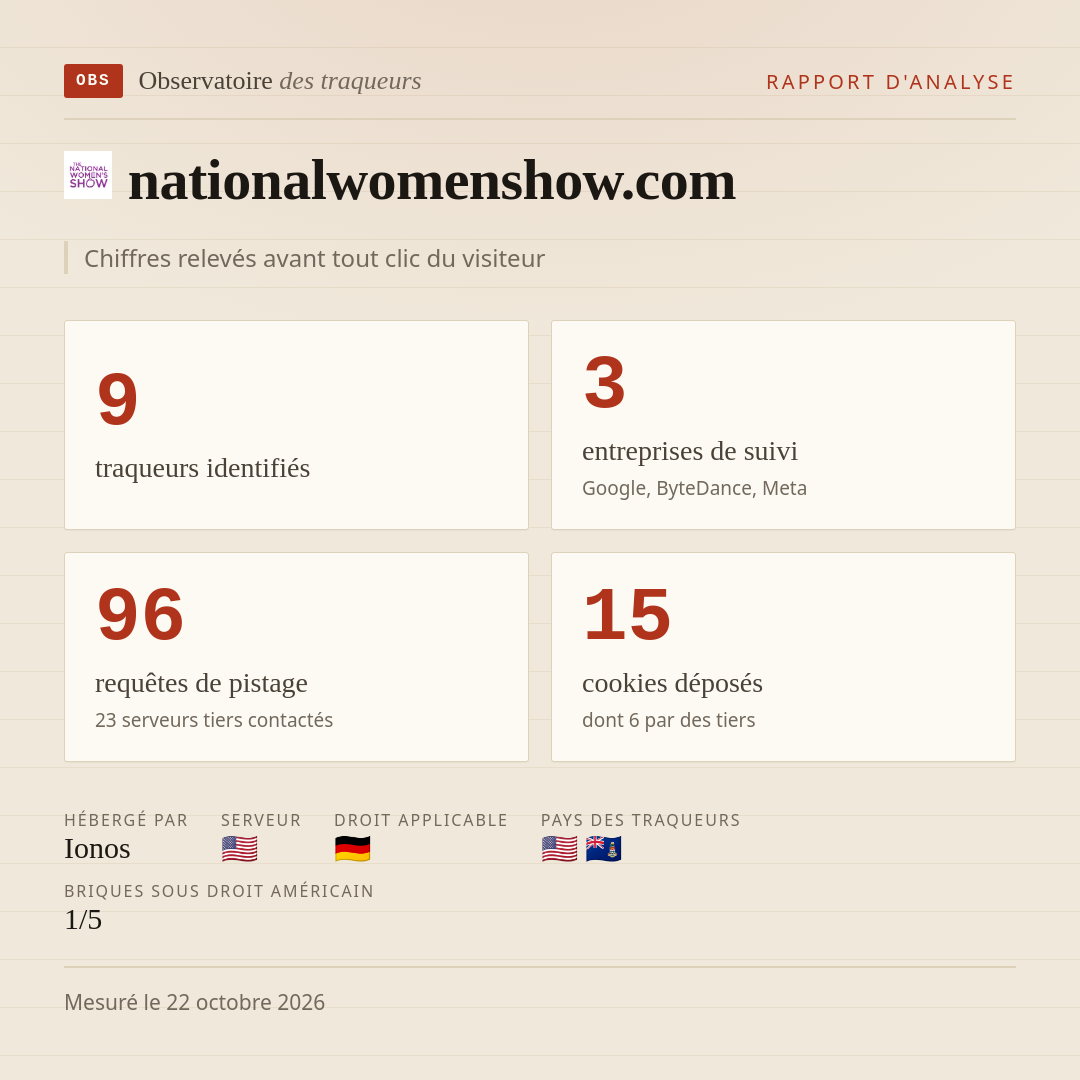Click the 'Hébergé par' label
Screen dimensions: 1080x1080
pyautogui.click(x=126, y=820)
